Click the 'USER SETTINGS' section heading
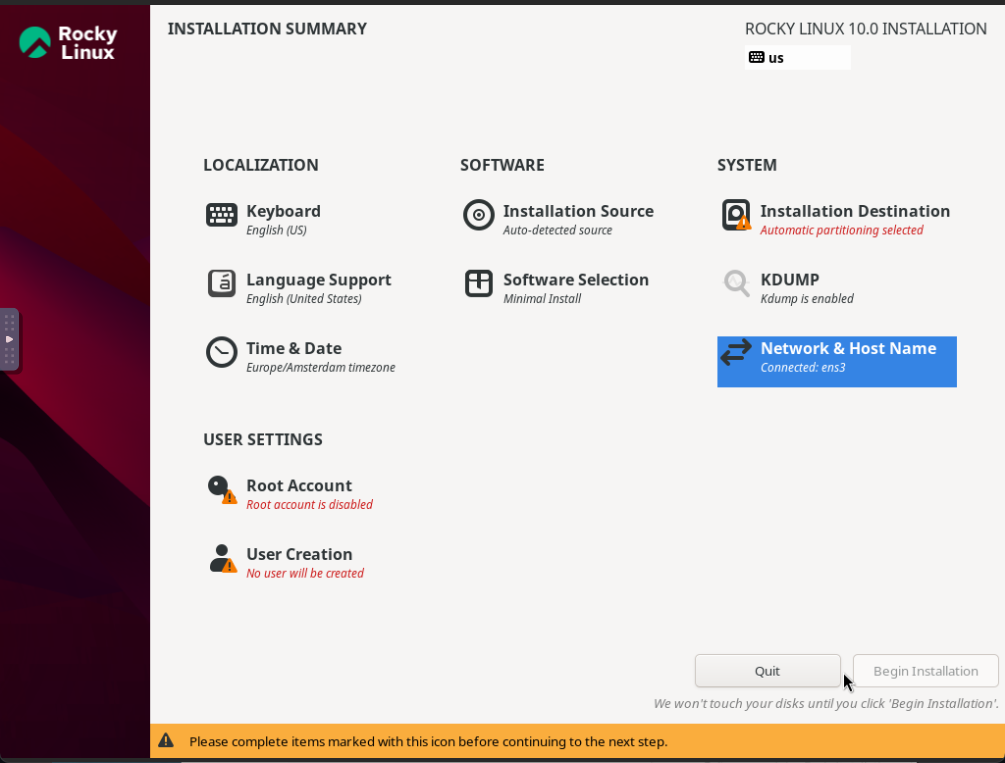 263,439
